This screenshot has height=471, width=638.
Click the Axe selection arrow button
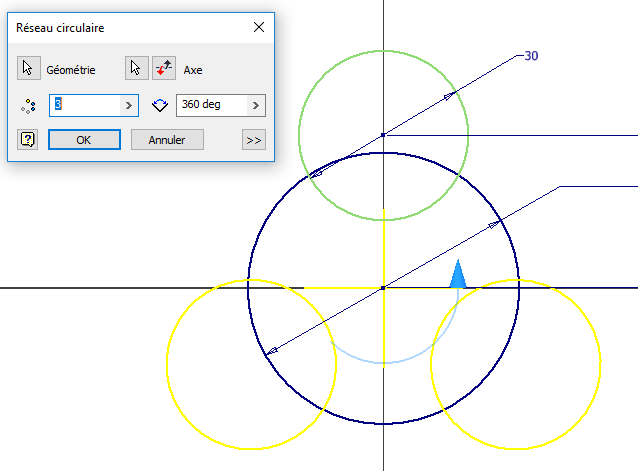tap(136, 68)
